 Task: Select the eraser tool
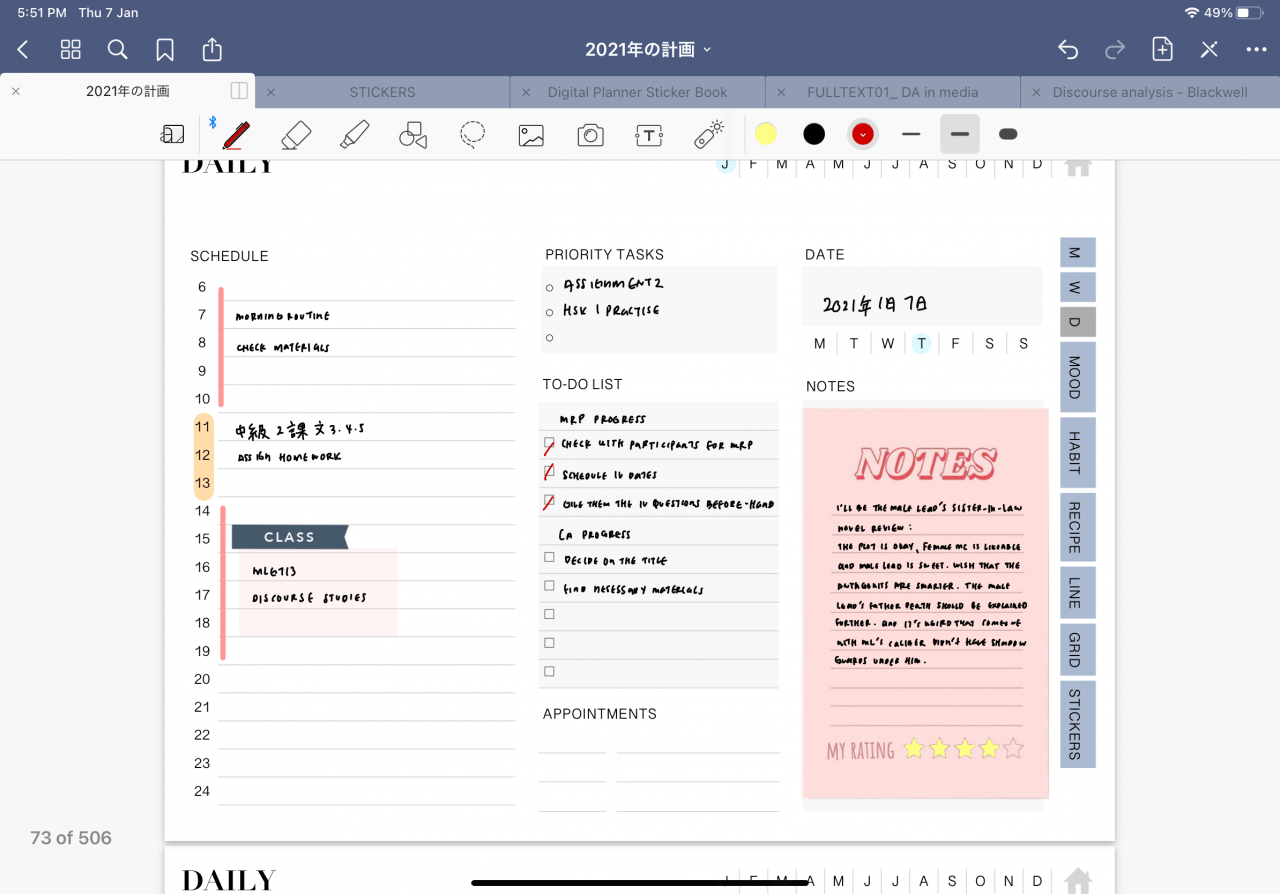tap(295, 134)
